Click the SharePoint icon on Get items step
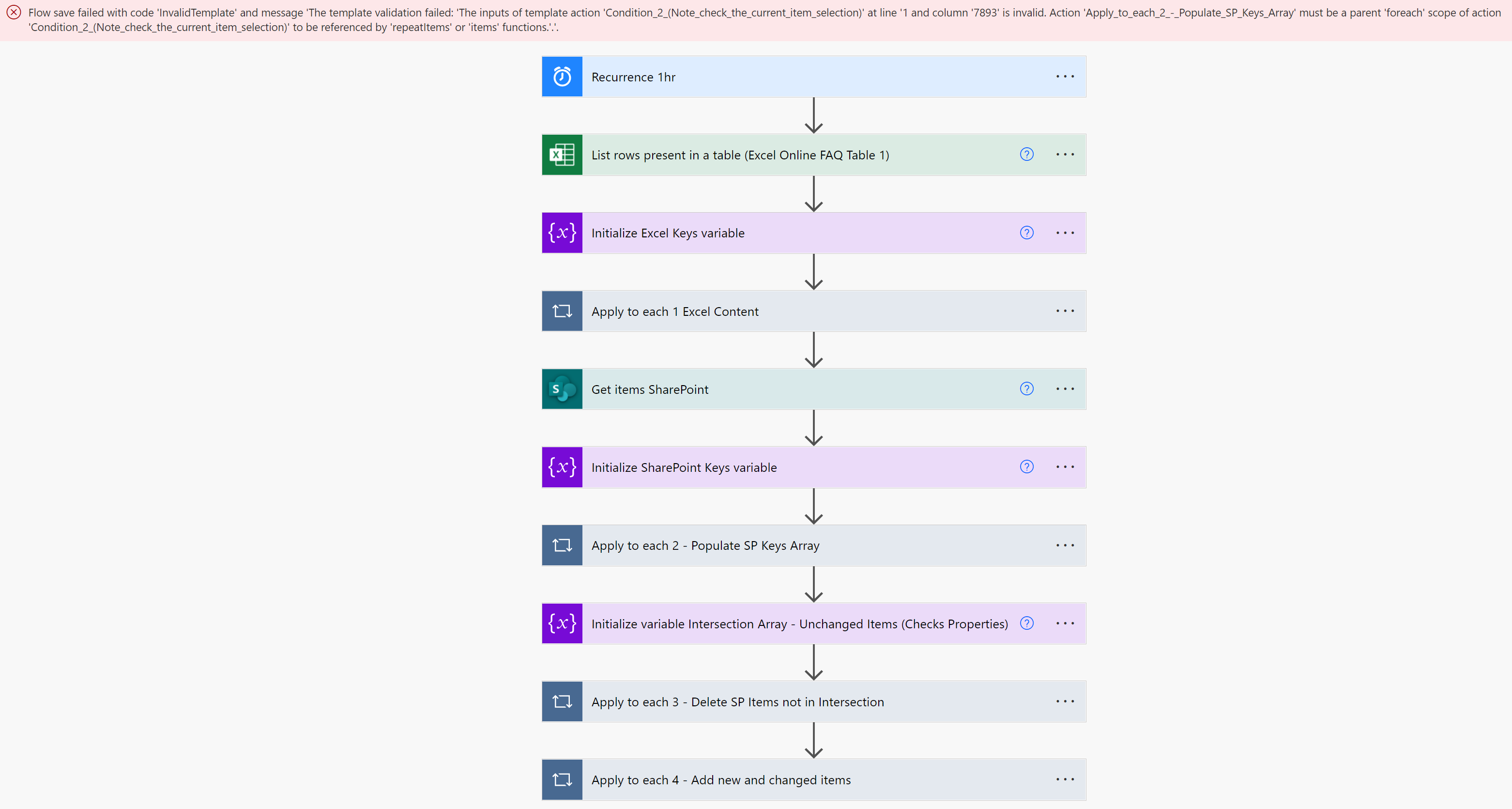Screen dimensions: 1512x809 click(x=562, y=389)
